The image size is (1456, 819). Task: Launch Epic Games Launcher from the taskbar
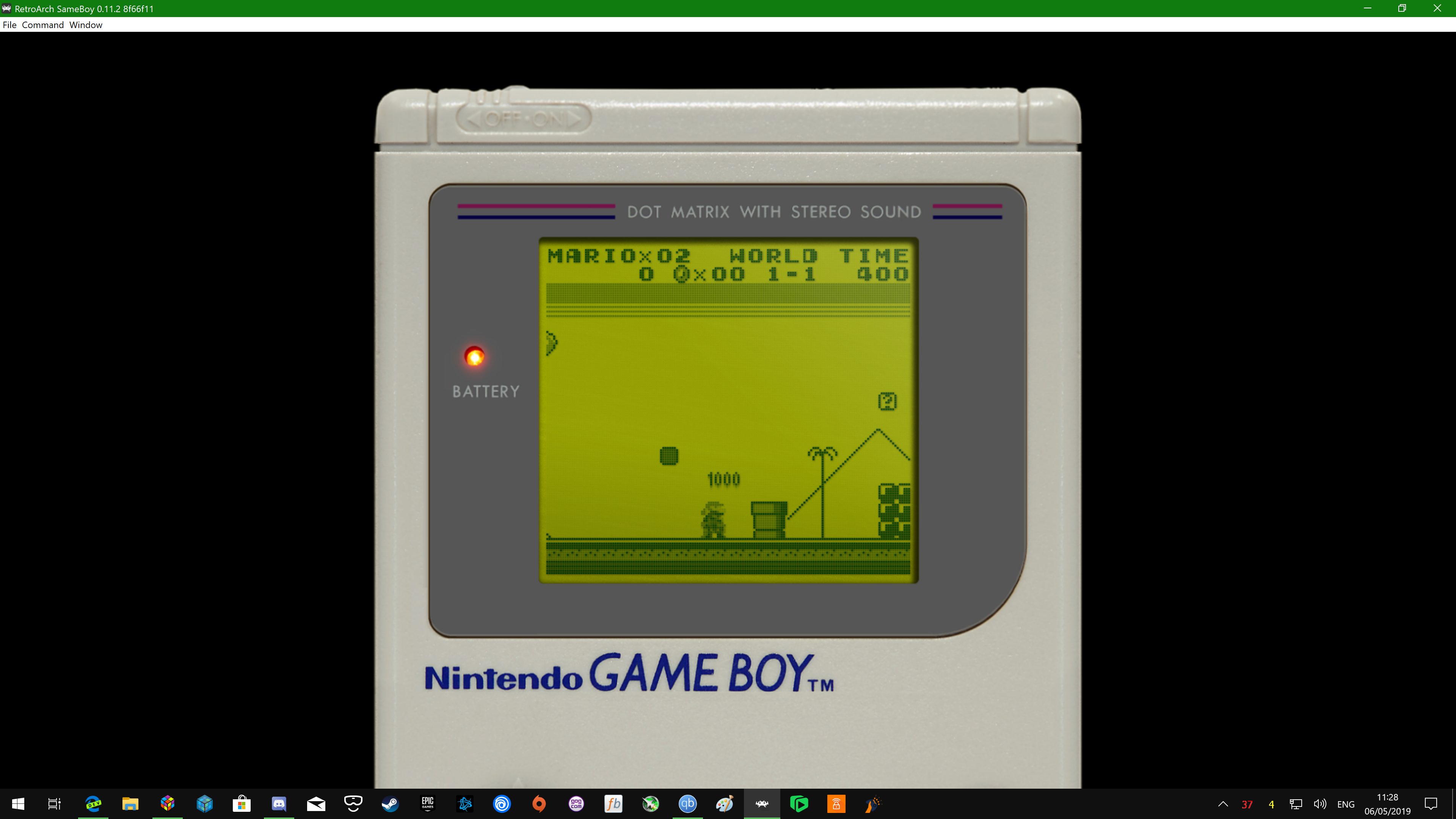(427, 804)
